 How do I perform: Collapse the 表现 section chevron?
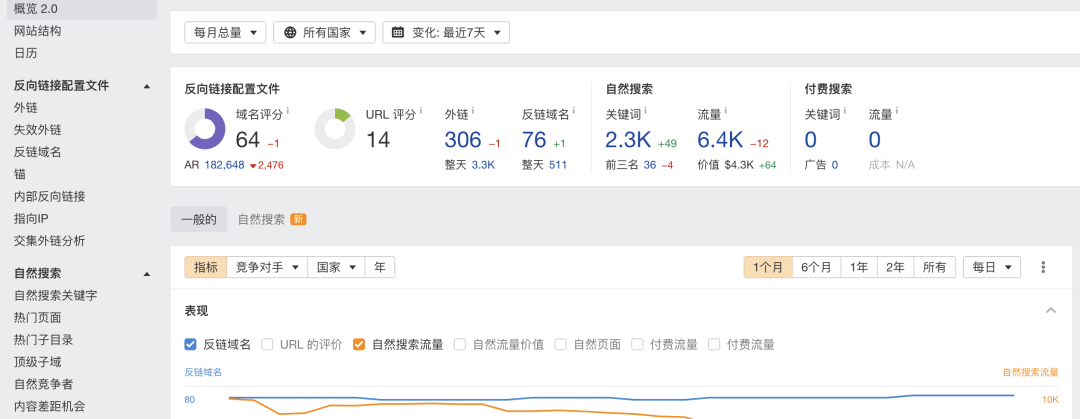(1050, 310)
